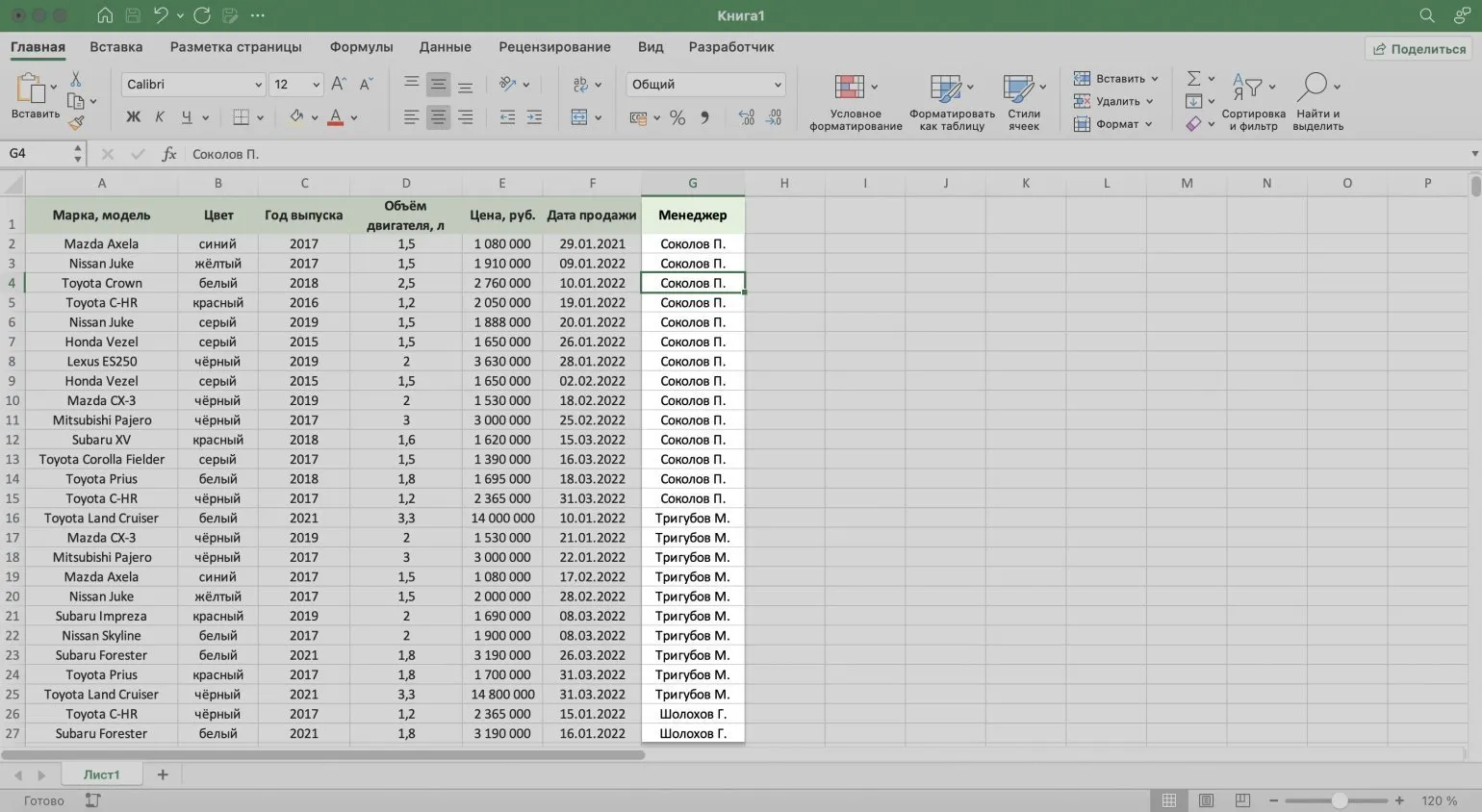
Task: Expand the Общий number format dropdown
Action: pyautogui.click(x=778, y=85)
